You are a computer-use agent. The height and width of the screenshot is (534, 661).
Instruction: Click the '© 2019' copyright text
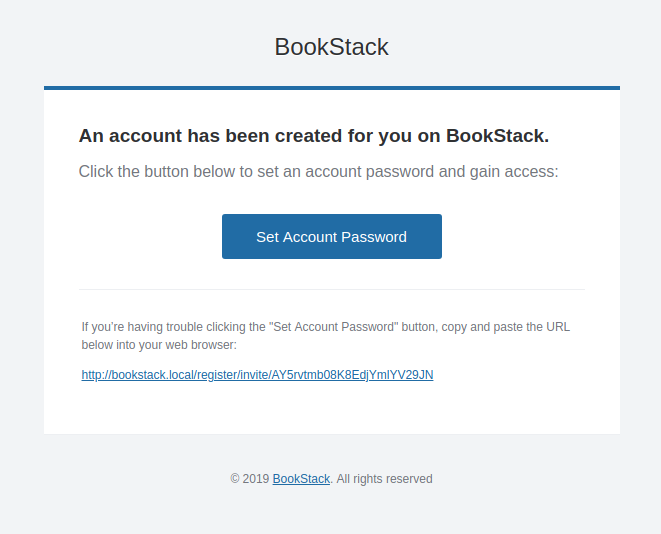coord(250,479)
